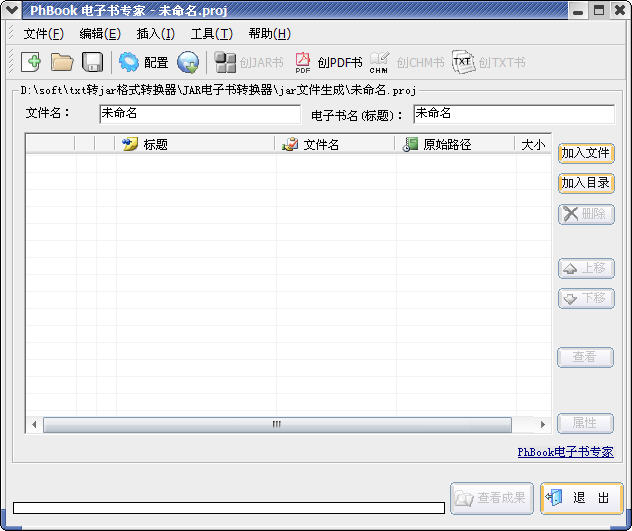Click the 退出 exit button
This screenshot has width=632, height=531.
(581, 497)
